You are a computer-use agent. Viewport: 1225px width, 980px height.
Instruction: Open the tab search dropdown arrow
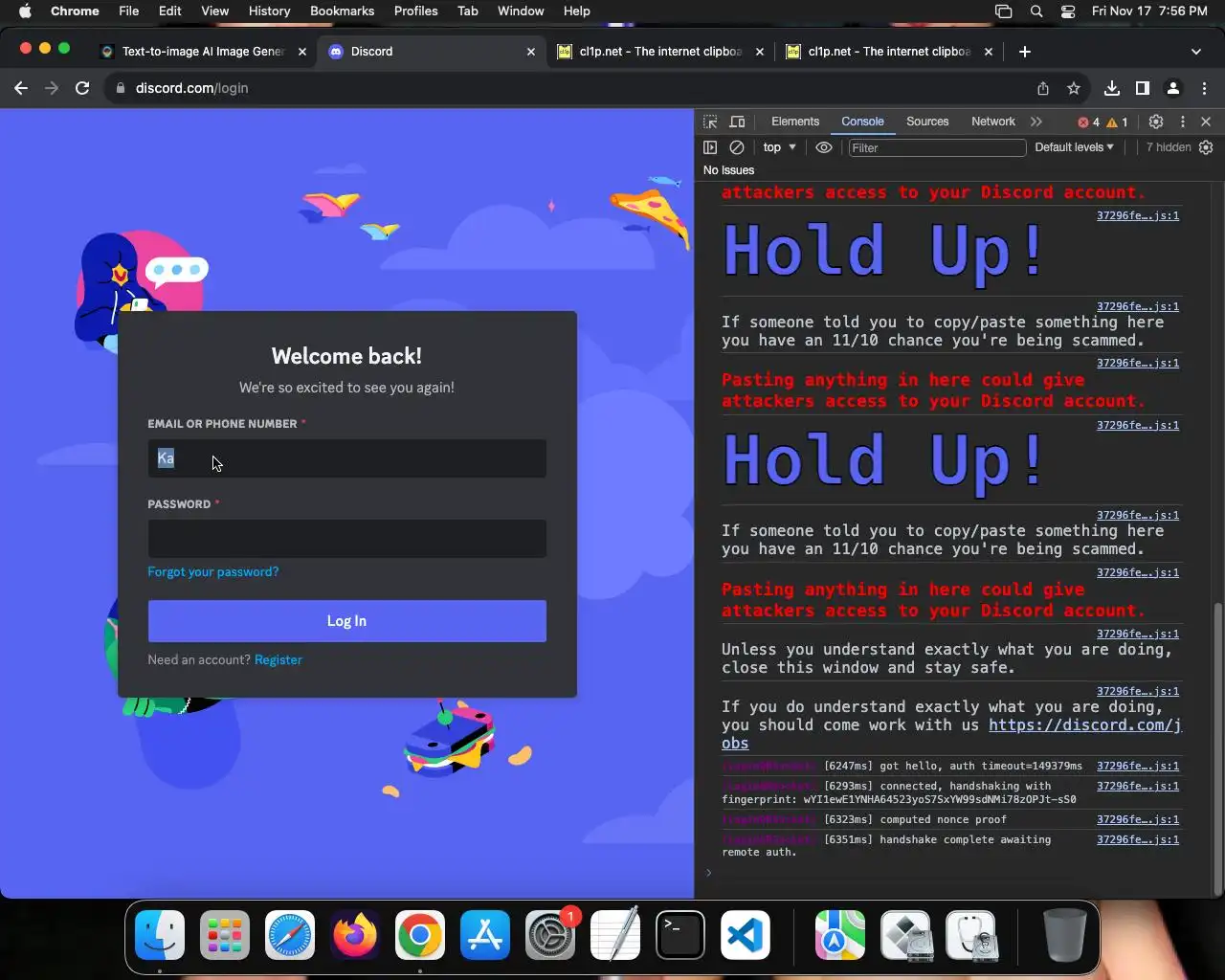pos(1196,52)
